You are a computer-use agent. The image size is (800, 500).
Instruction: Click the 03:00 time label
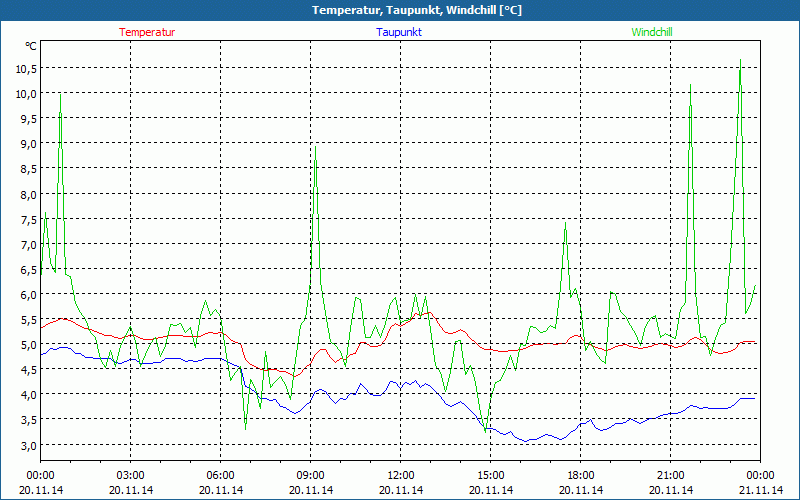[131, 475]
